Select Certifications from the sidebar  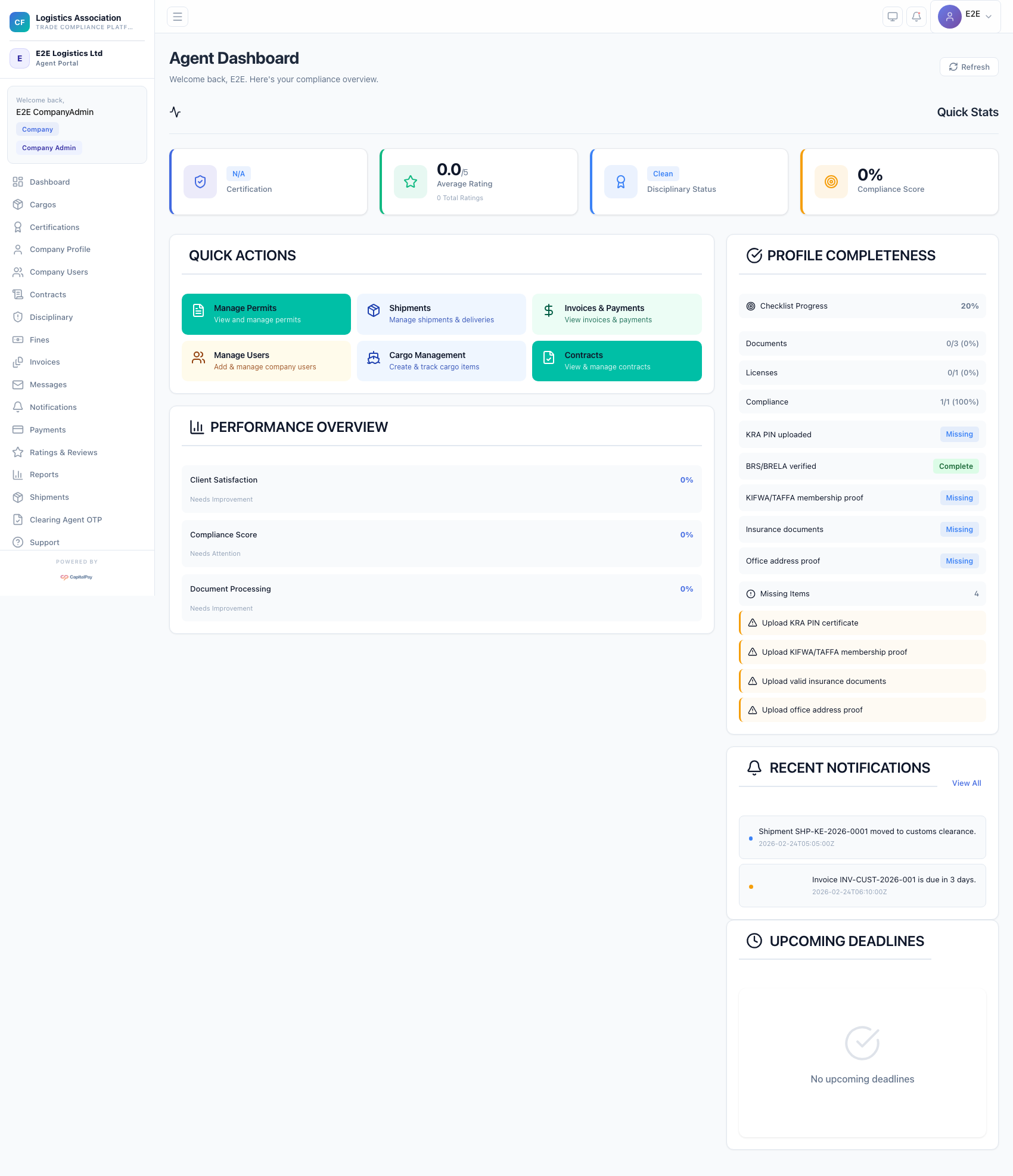coord(54,227)
